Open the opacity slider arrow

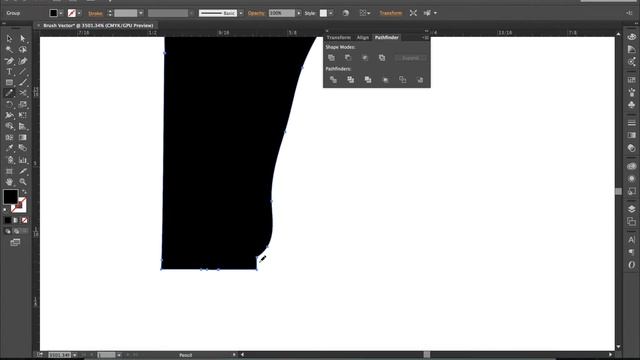299,13
